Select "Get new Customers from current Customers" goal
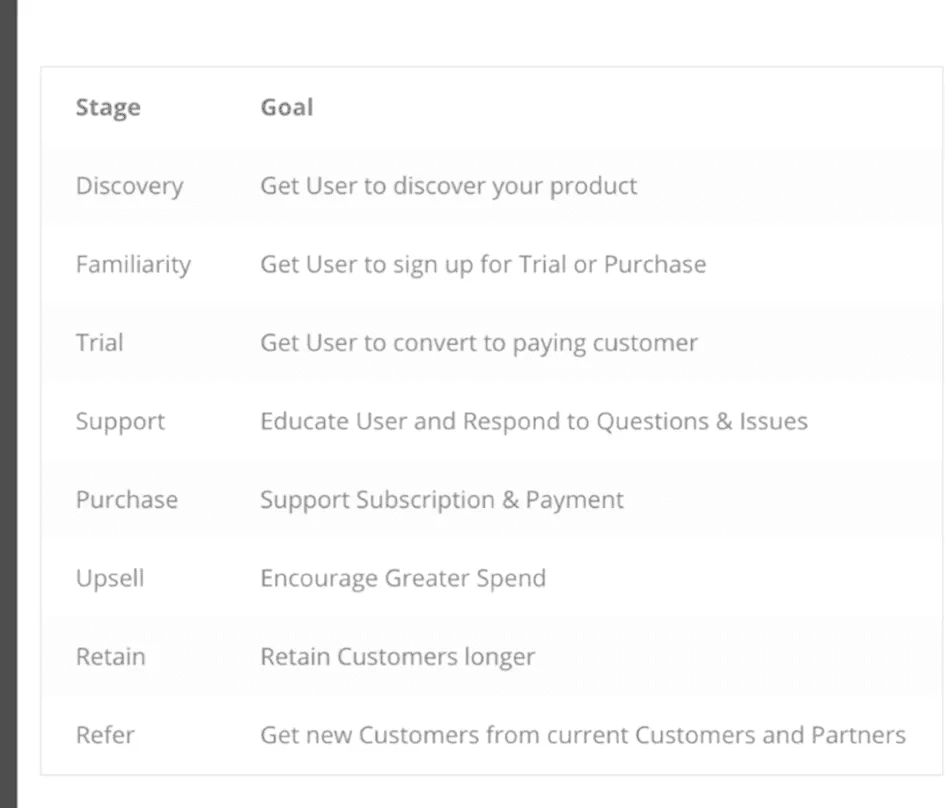The width and height of the screenshot is (952, 808). pyautogui.click(x=583, y=735)
